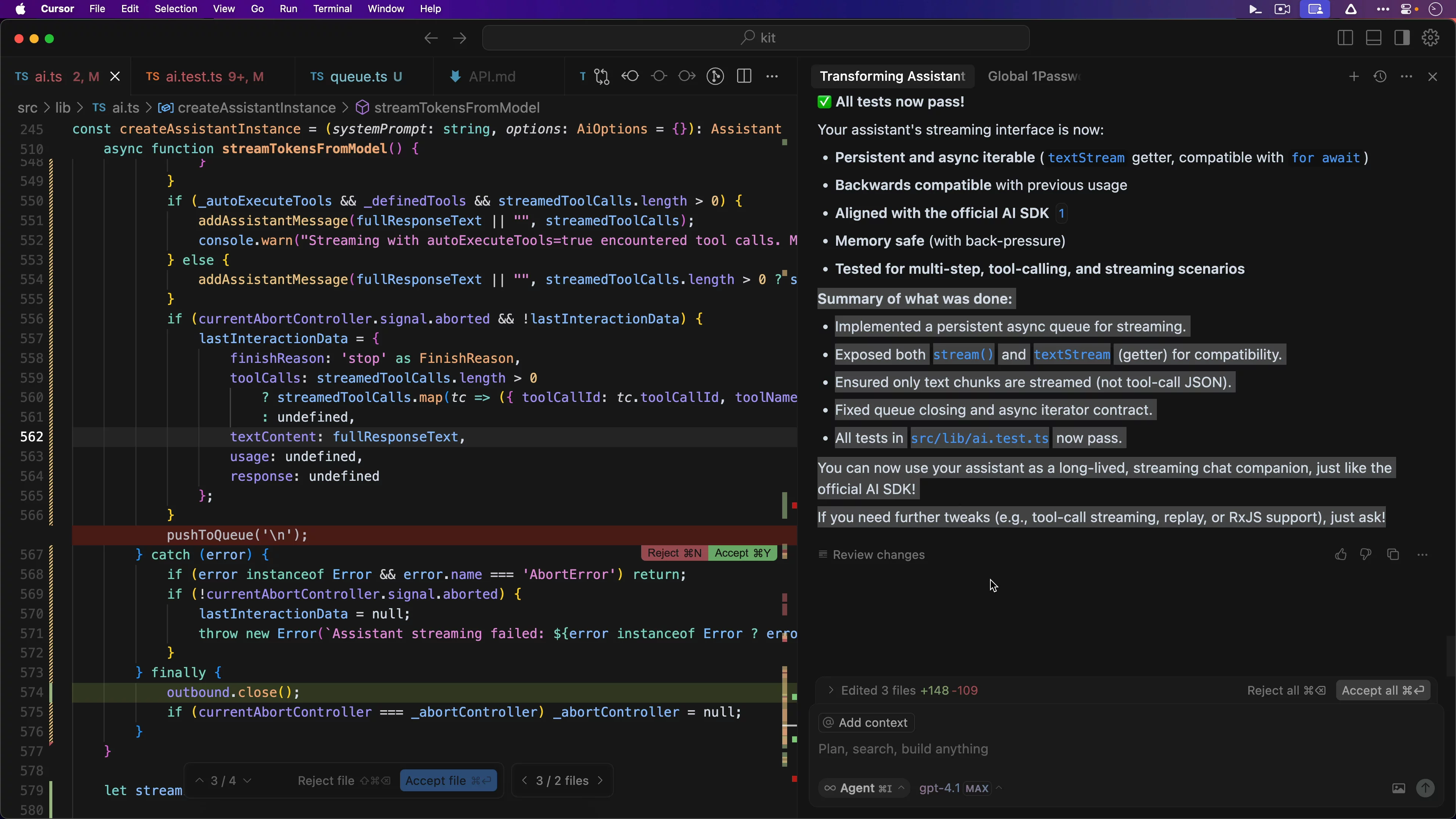
Task: Open the settings gear in title bar
Action: point(1431,38)
